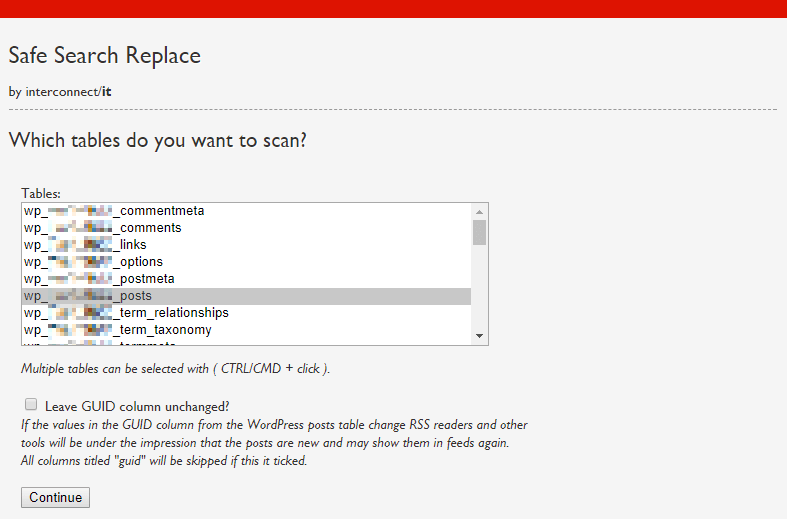
Task: Click the table list scroll up arrow
Action: click(480, 212)
